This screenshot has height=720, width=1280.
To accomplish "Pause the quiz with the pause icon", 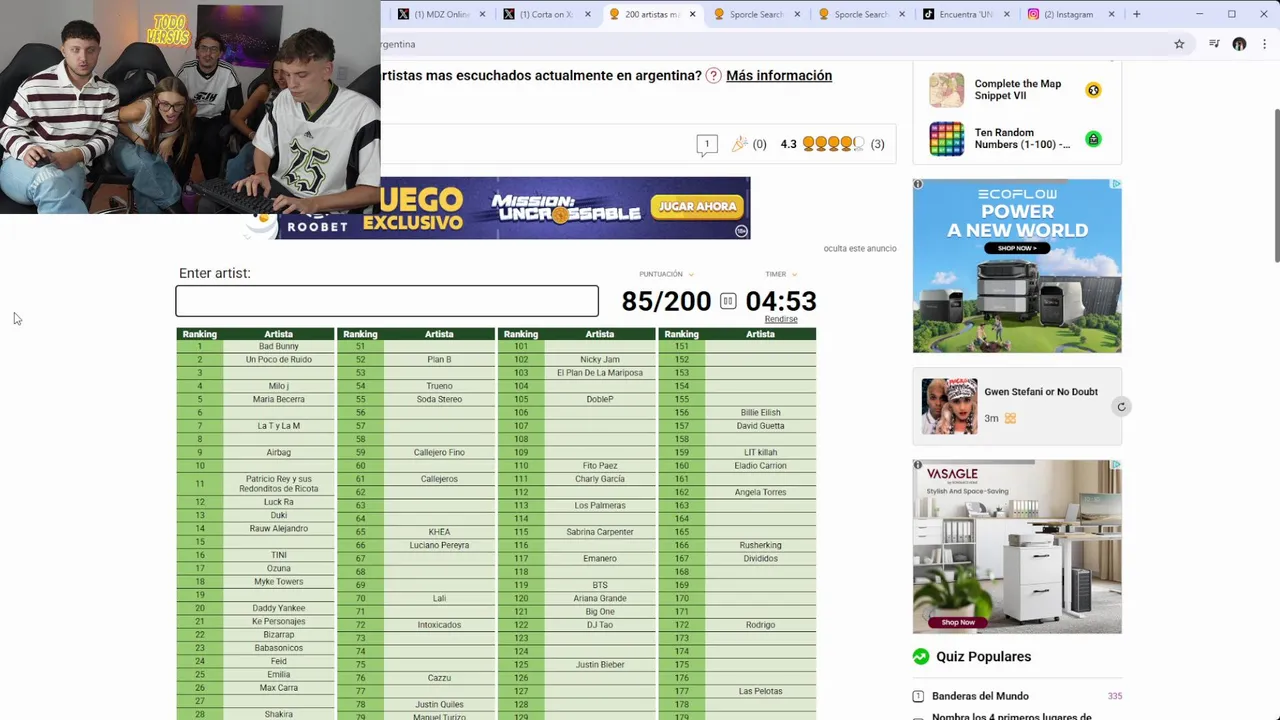I will point(728,301).
